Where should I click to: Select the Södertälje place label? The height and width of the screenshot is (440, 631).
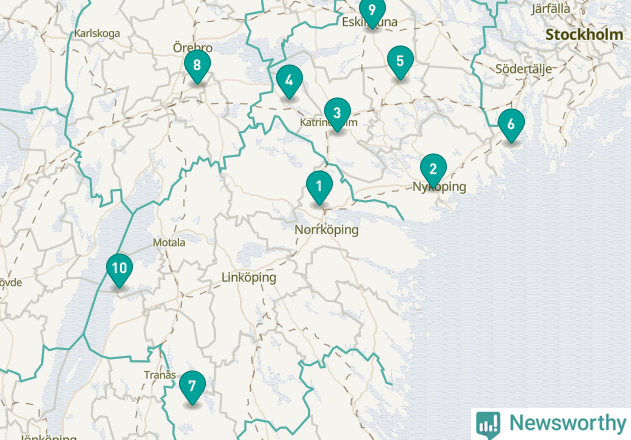pos(524,69)
